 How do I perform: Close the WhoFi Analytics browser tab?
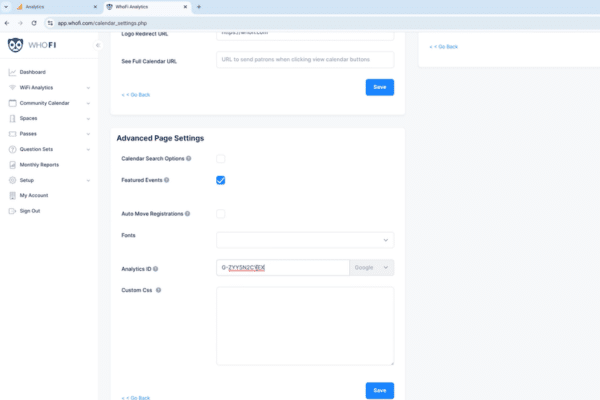pos(185,7)
